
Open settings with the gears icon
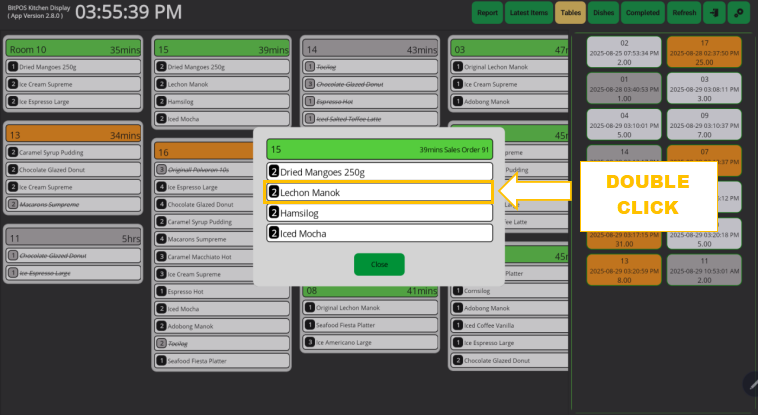(741, 13)
